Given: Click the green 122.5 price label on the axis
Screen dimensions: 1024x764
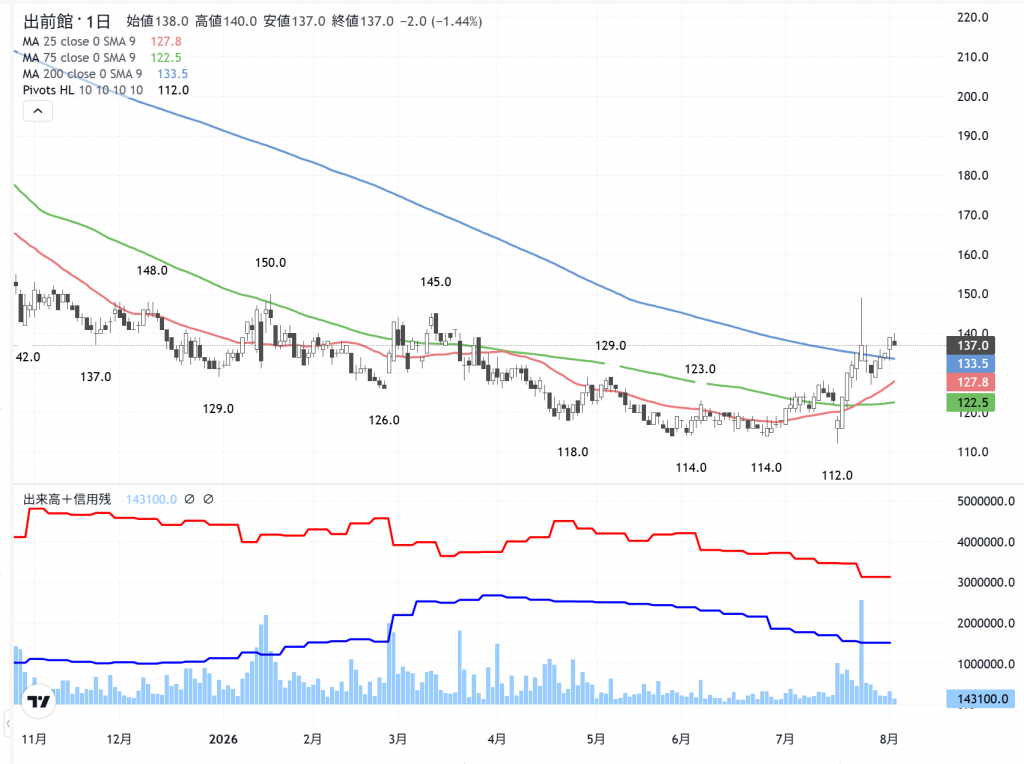Looking at the screenshot, I should (x=970, y=402).
